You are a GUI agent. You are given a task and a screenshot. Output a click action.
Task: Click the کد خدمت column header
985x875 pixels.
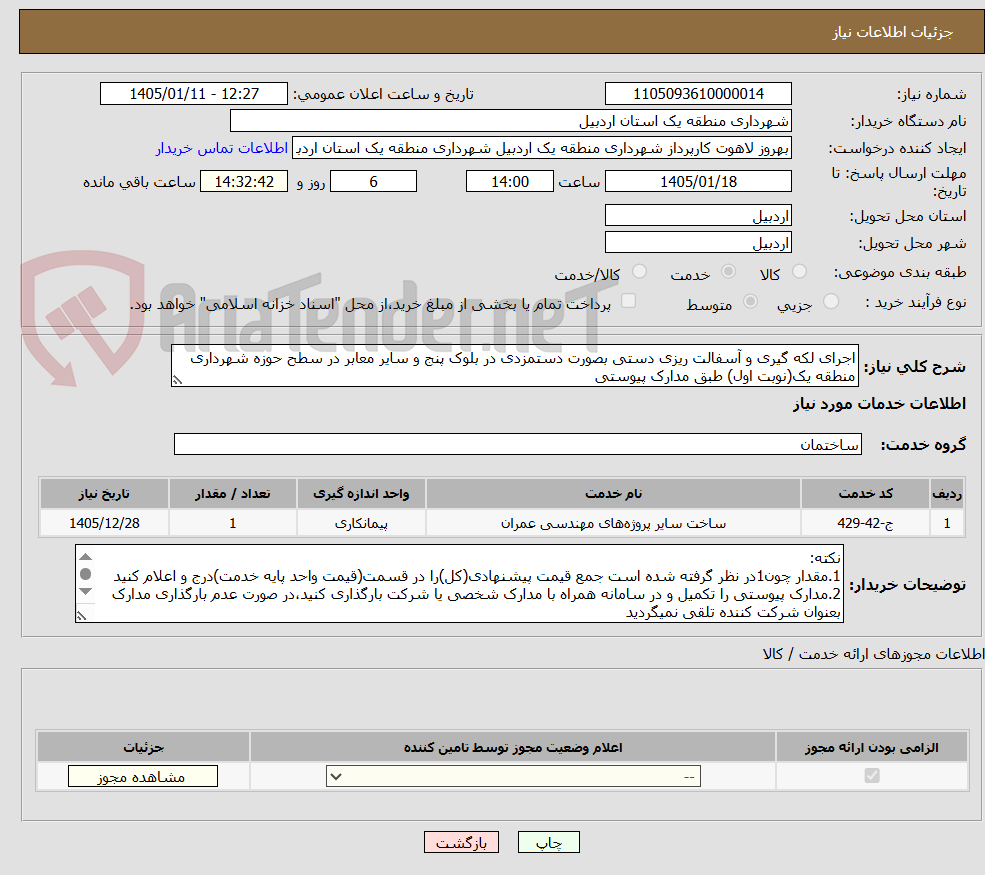tap(865, 493)
